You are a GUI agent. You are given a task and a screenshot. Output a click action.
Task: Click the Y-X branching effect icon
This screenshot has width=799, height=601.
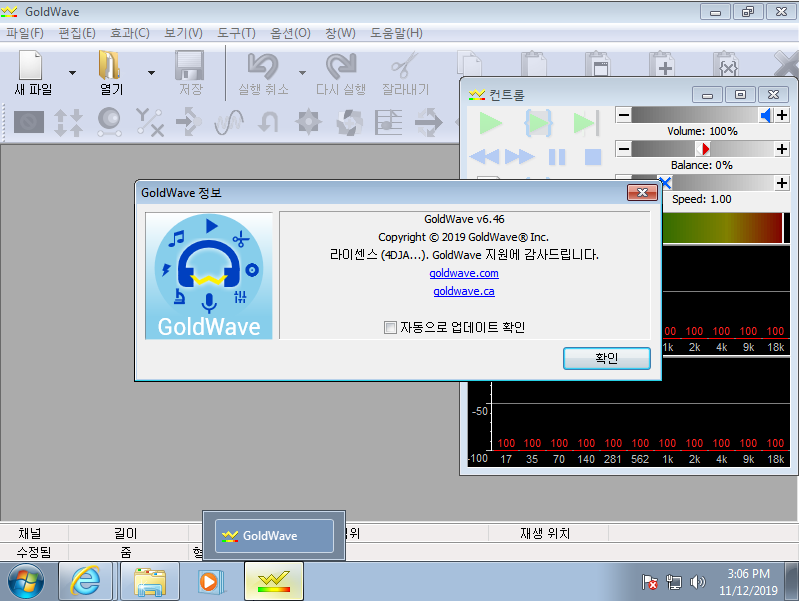pyautogui.click(x=150, y=123)
